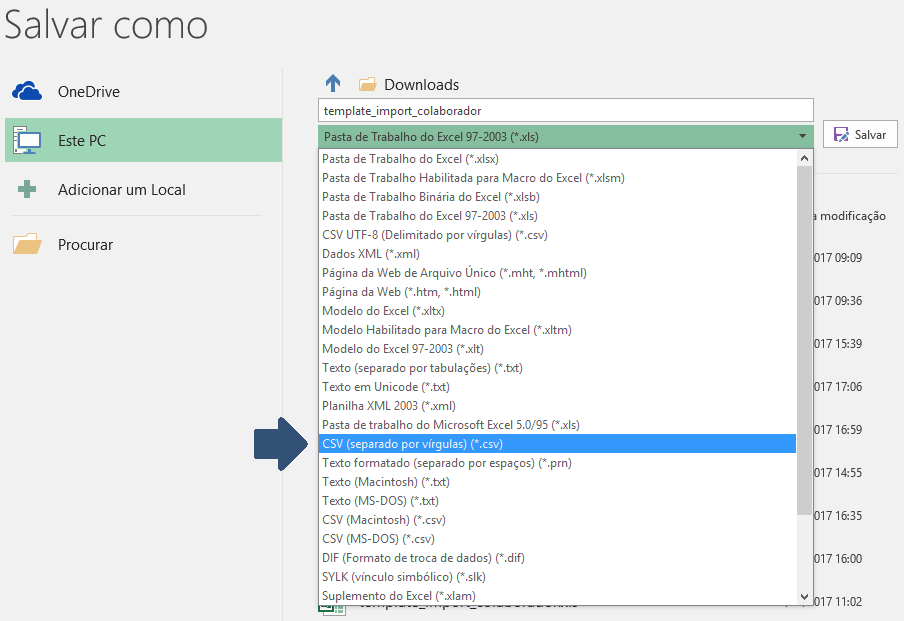
Task: Select Texto (separado por tabulações) format
Action: pos(422,368)
